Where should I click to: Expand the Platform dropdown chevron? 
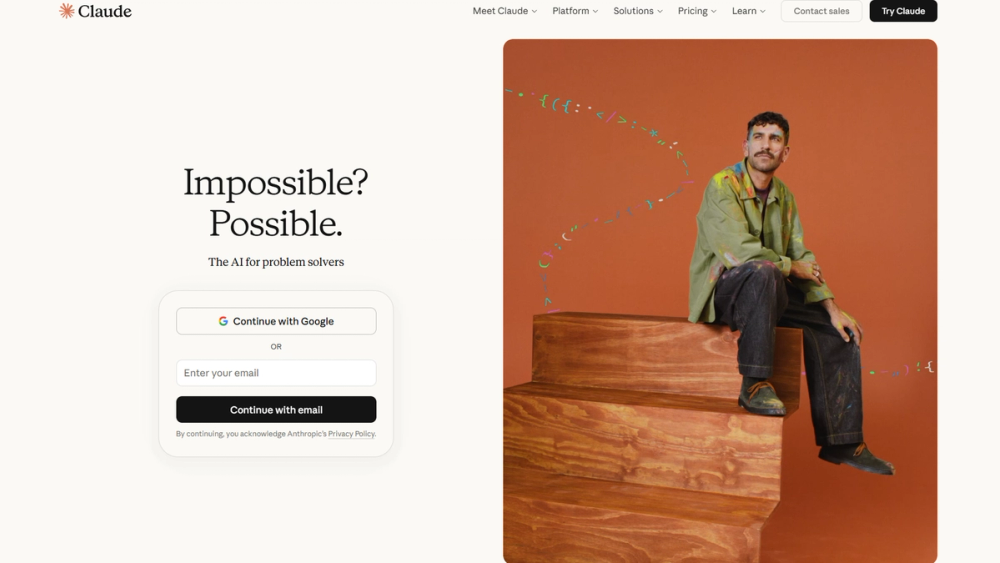coord(595,11)
